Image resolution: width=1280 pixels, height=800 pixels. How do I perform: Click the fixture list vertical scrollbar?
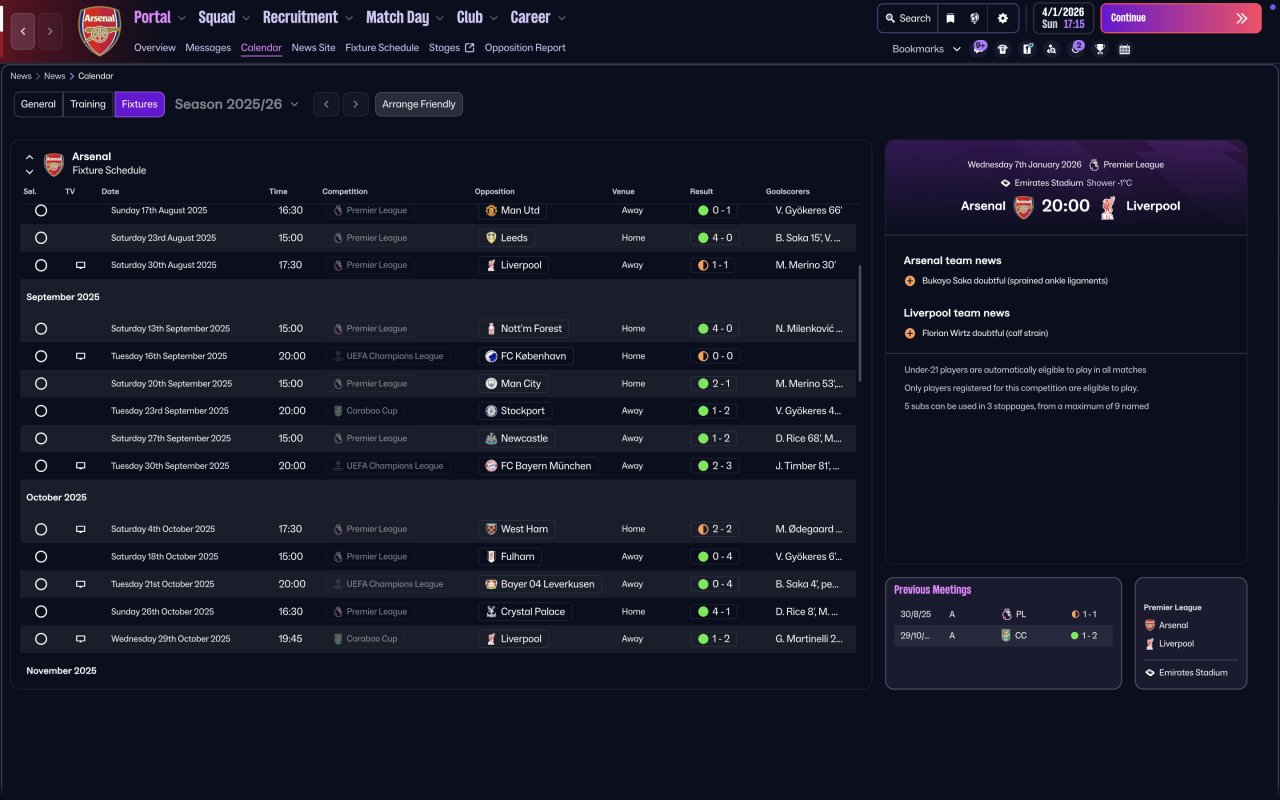[x=859, y=323]
